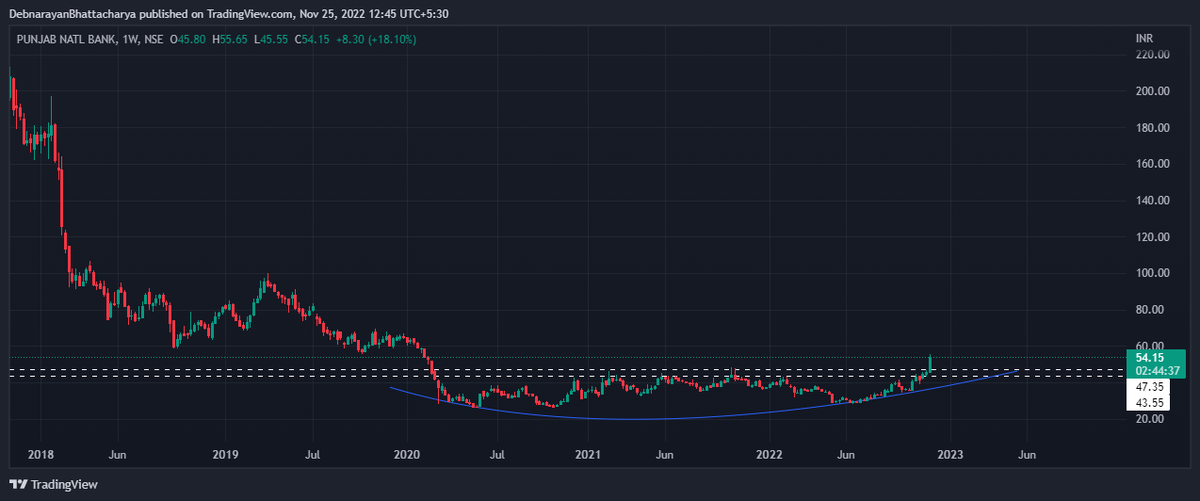
Task: Click the 2021 label on time axis
Action: pyautogui.click(x=588, y=454)
